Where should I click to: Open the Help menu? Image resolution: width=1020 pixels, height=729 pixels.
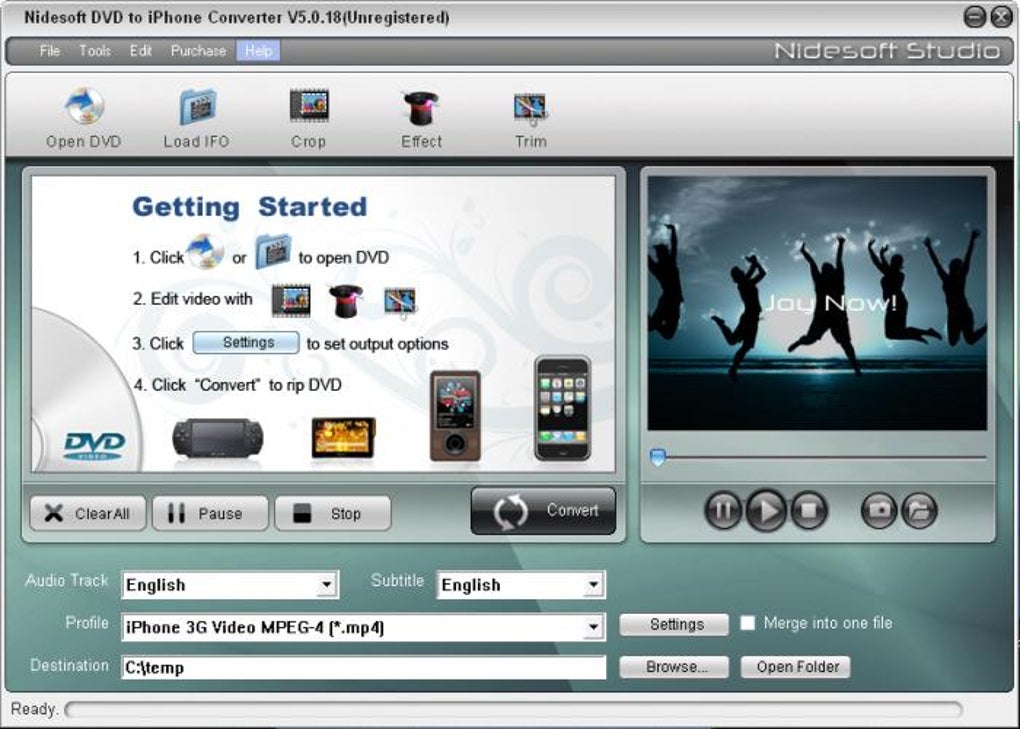click(258, 51)
